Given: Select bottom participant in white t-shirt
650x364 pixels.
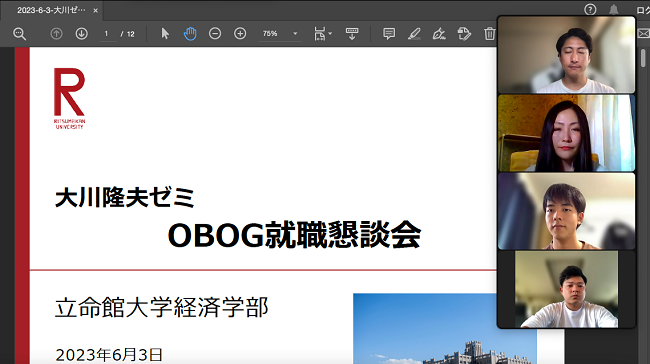Looking at the screenshot, I should [x=566, y=289].
